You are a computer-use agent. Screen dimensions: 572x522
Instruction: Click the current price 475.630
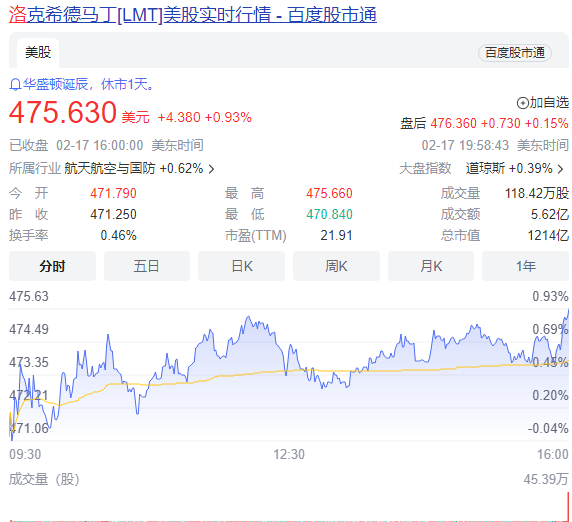(x=63, y=112)
